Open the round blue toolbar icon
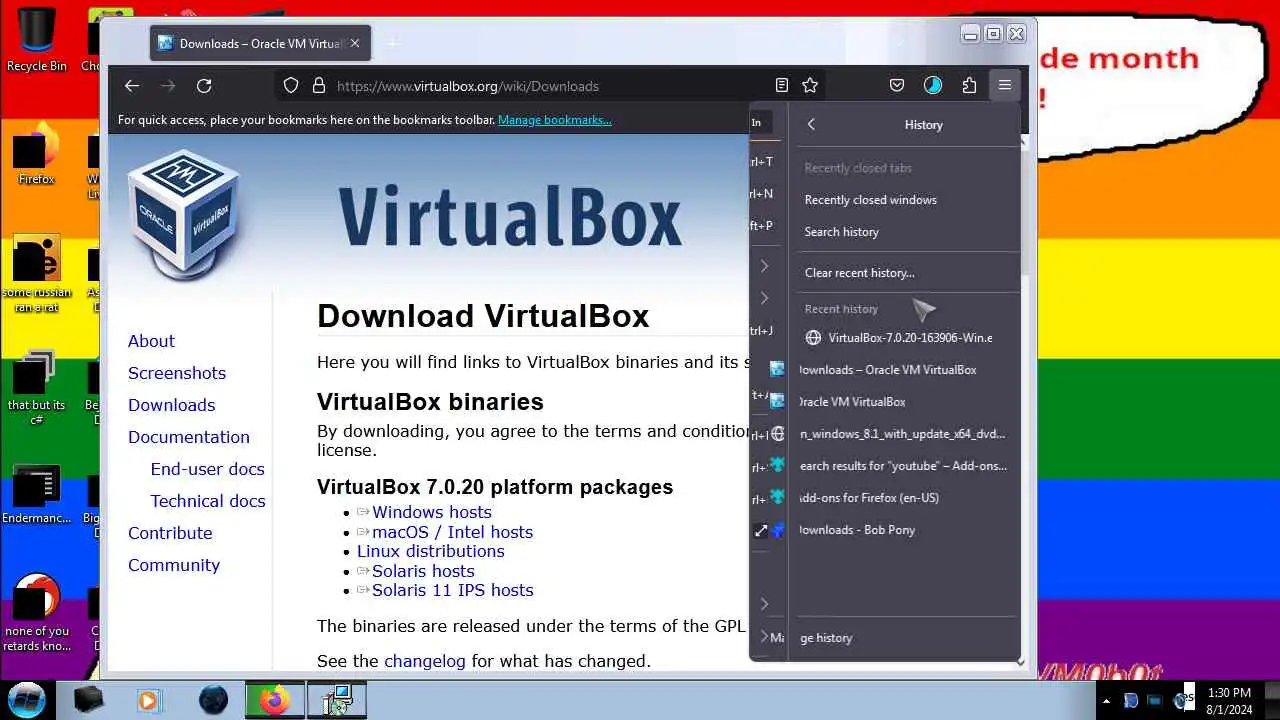 (933, 86)
